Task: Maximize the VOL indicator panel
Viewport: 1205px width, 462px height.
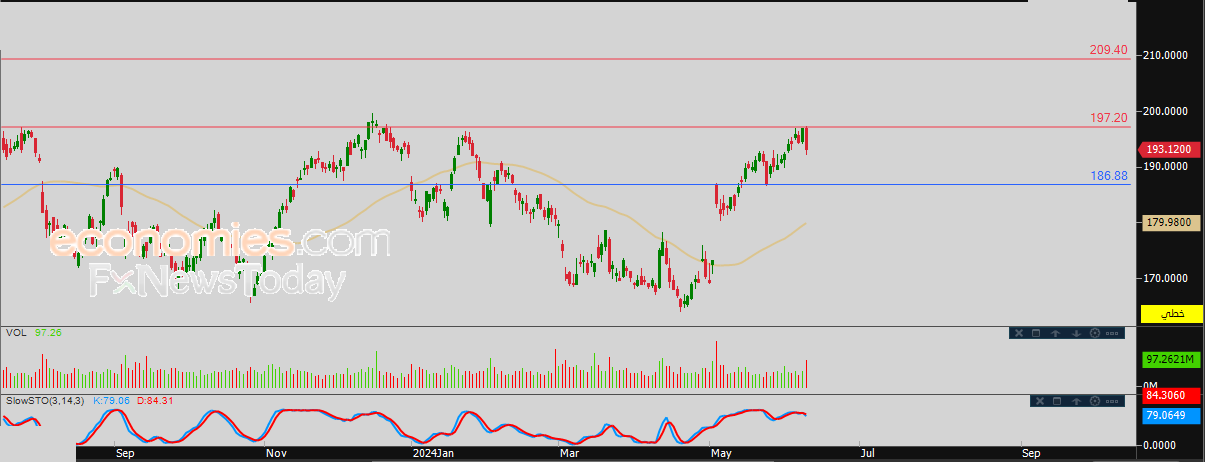Action: coord(1036,333)
